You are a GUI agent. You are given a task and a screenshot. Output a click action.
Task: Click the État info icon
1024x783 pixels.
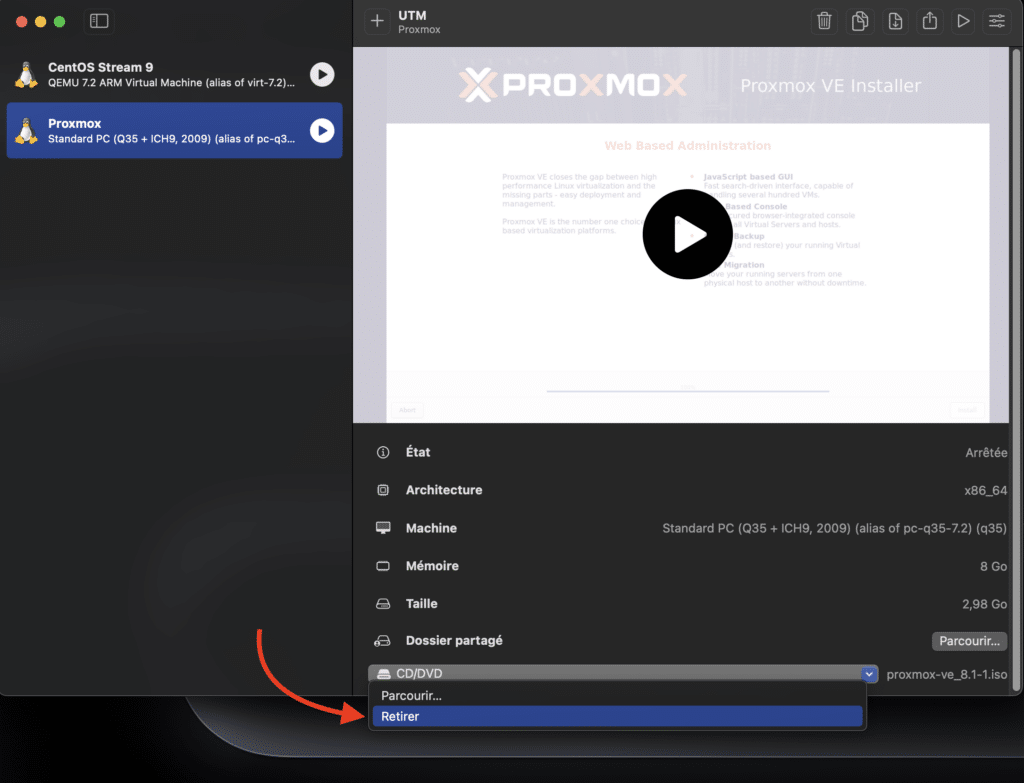pyautogui.click(x=383, y=452)
